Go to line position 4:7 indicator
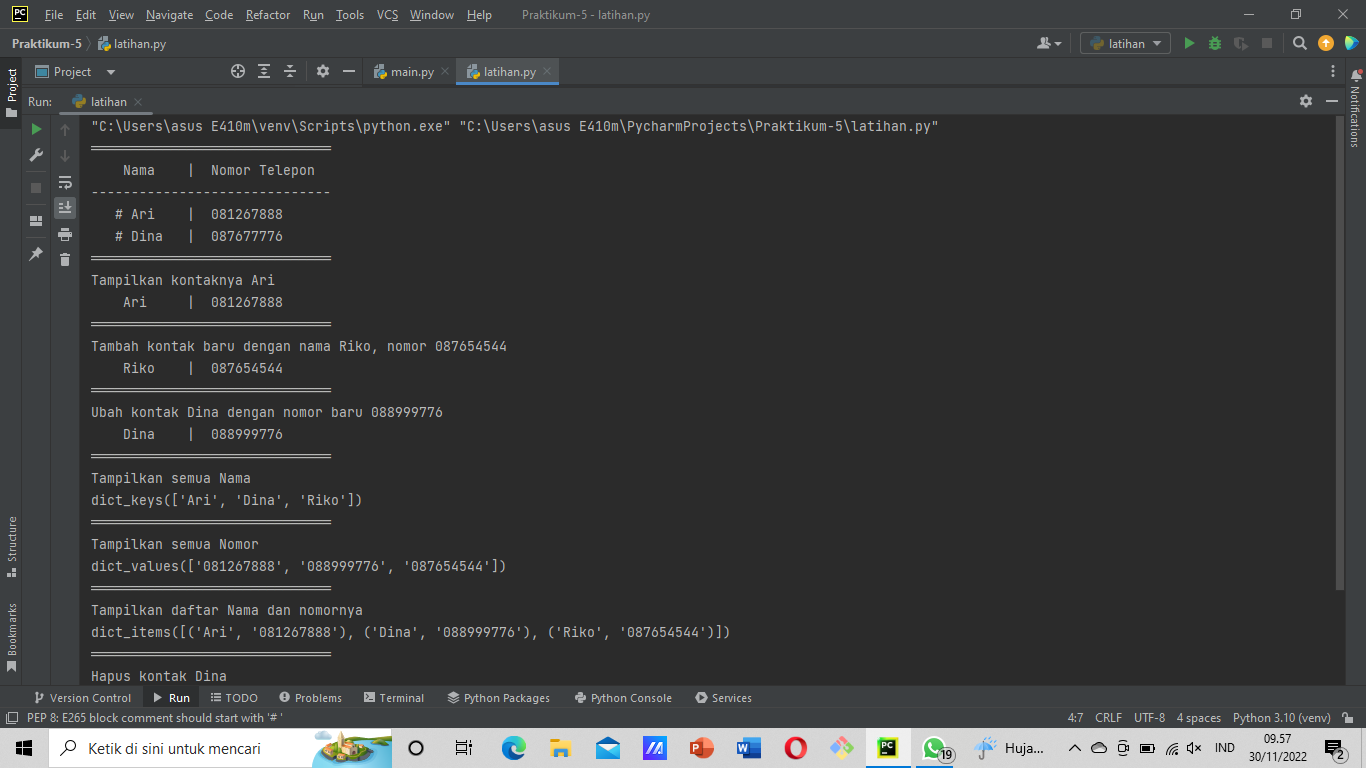The width and height of the screenshot is (1366, 768). tap(1075, 718)
